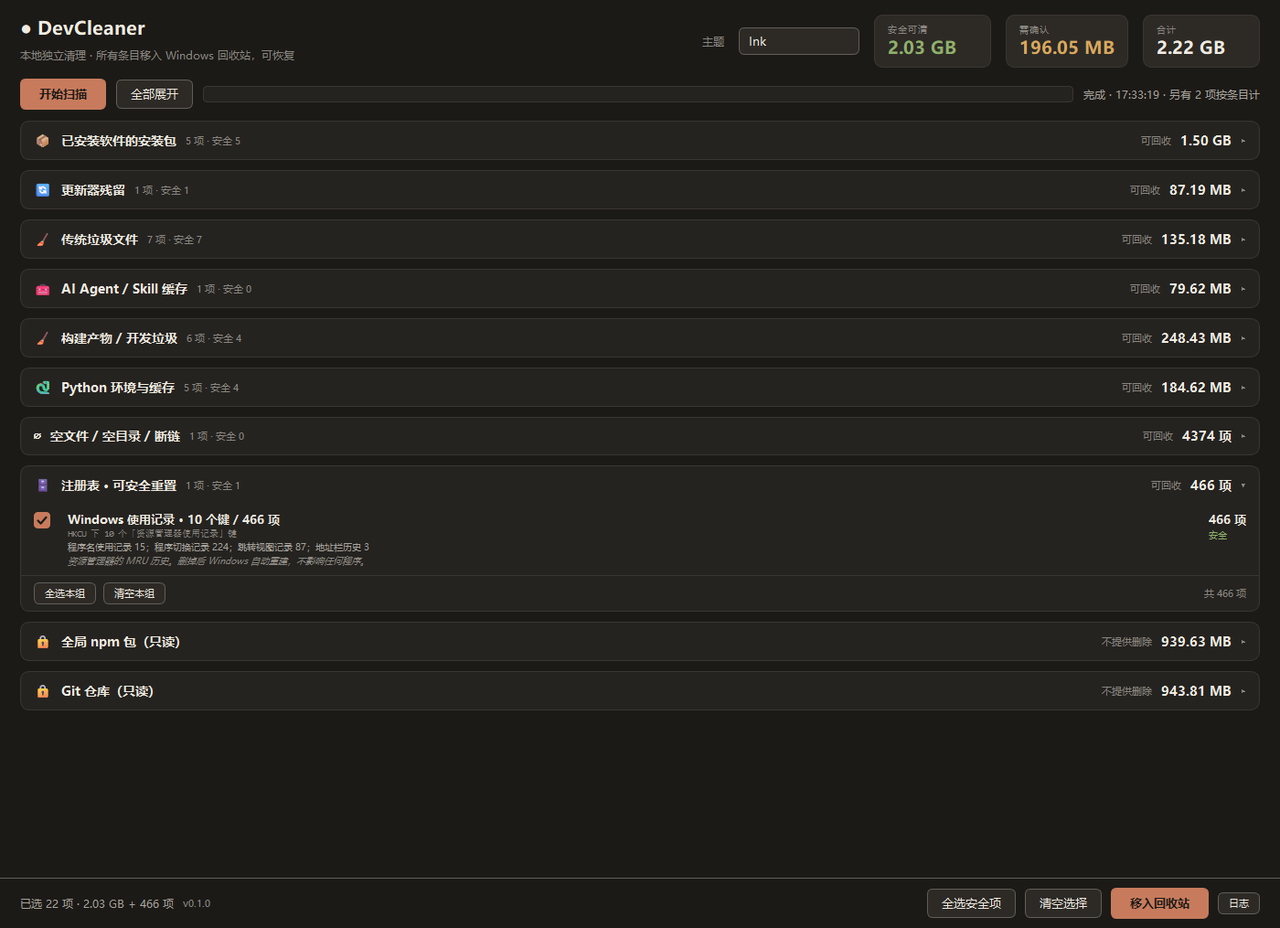Expand the 已安装软件的安装包 group arrow
1280x928 pixels.
[1243, 141]
